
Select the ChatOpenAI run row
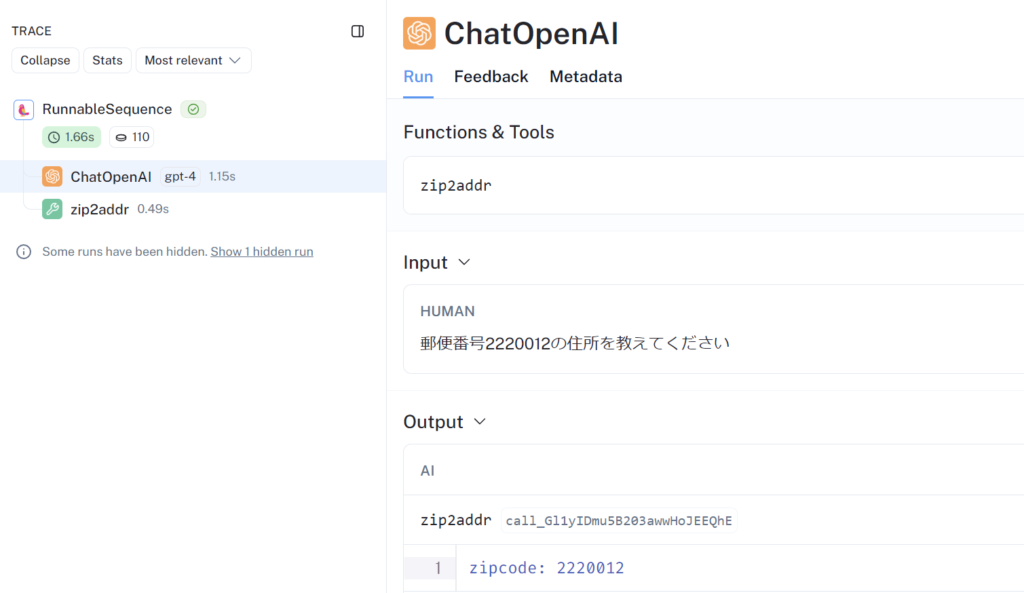[x=193, y=176]
